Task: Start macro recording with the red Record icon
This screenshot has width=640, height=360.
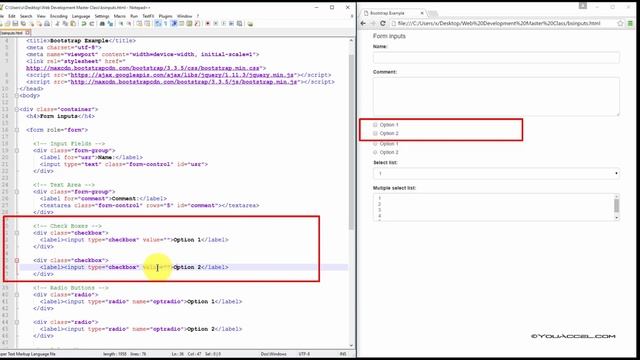Action: tap(207, 24)
